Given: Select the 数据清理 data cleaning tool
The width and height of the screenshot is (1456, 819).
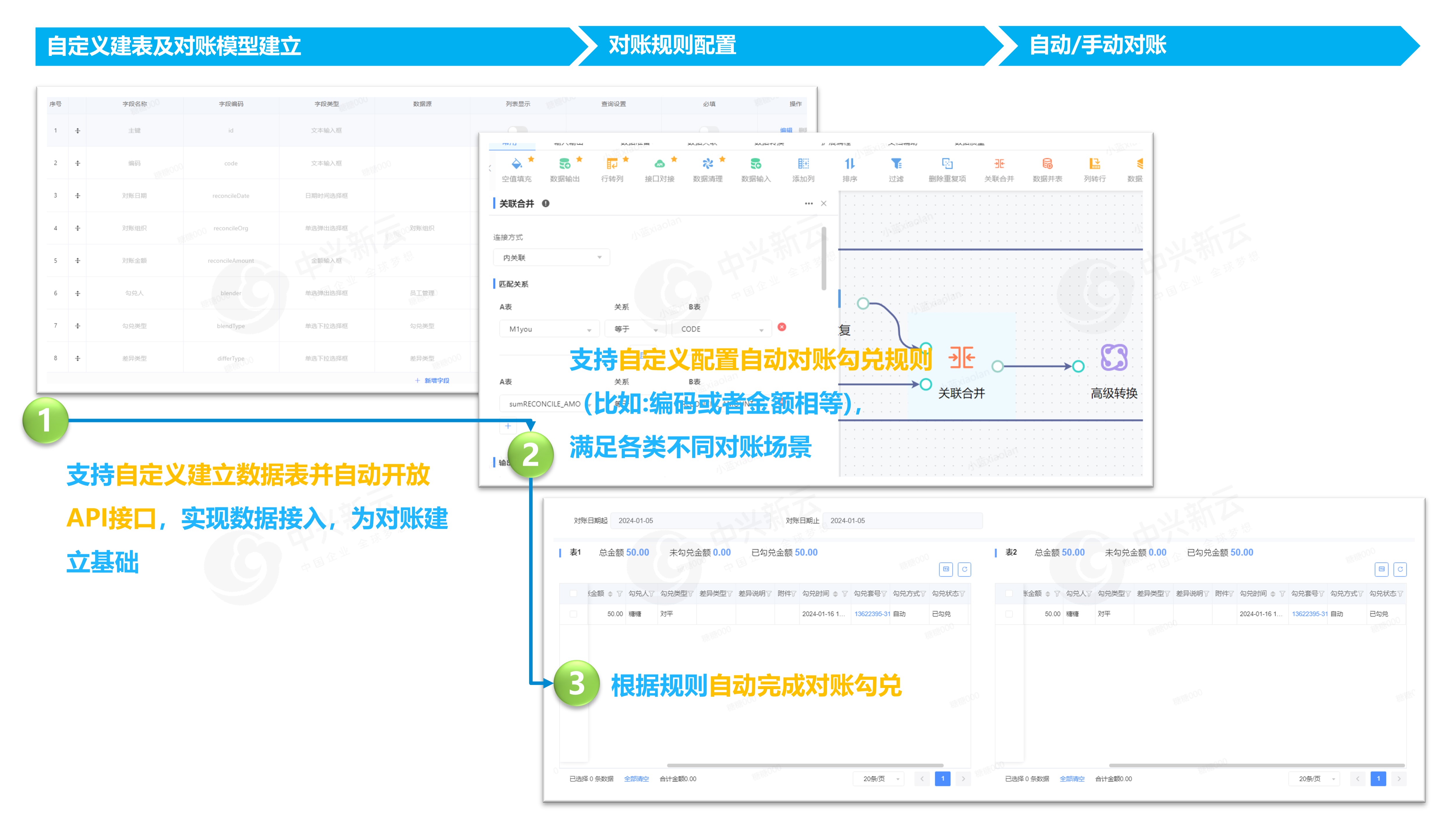Looking at the screenshot, I should pos(707,164).
